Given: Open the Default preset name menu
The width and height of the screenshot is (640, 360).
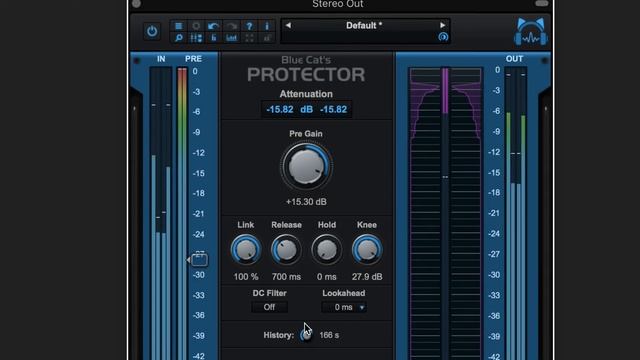Looking at the screenshot, I should pos(364,25).
